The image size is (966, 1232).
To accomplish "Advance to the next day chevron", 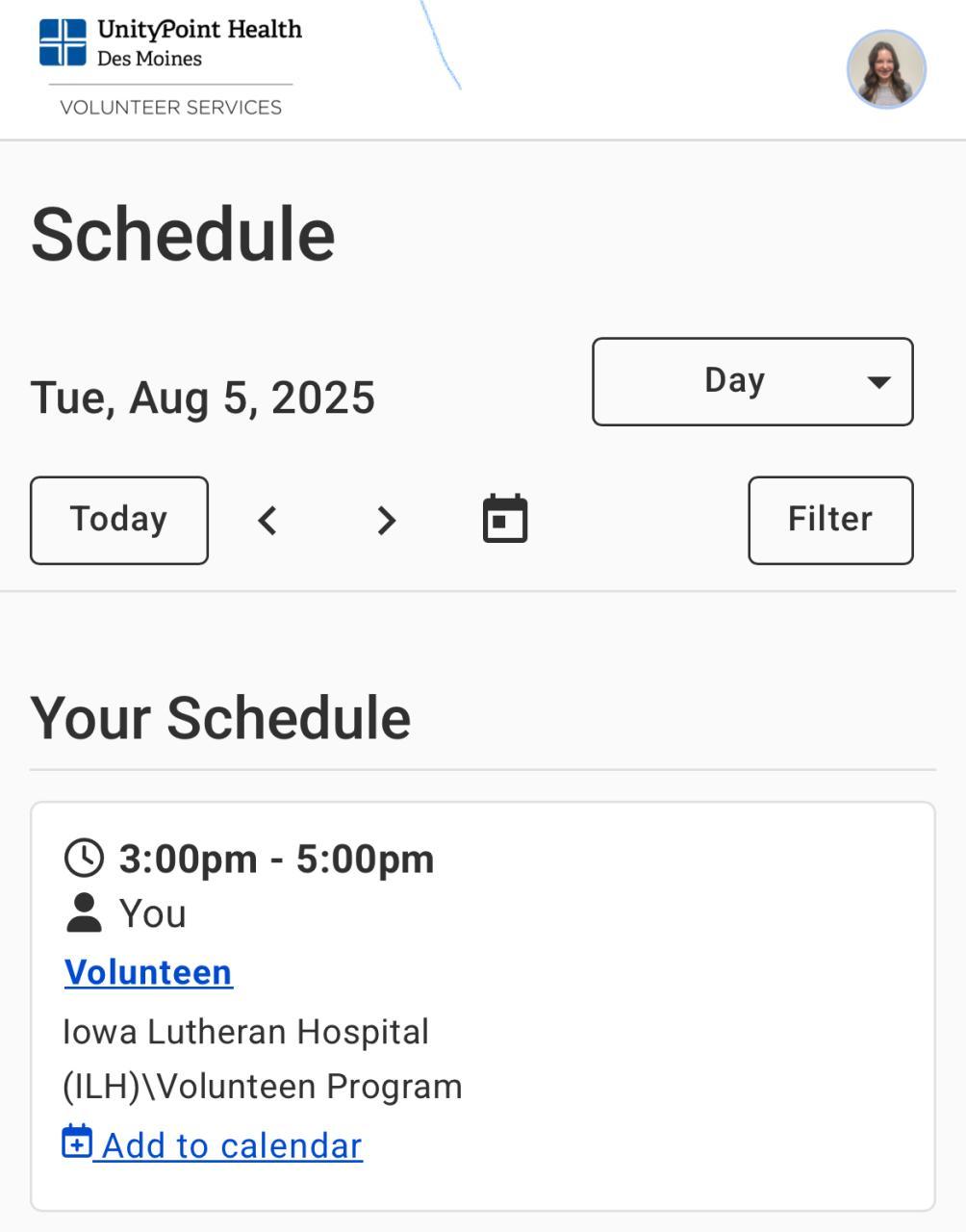I will click(386, 521).
